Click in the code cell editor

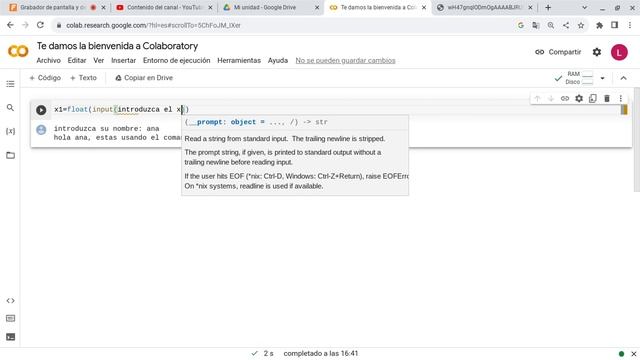pos(335,109)
